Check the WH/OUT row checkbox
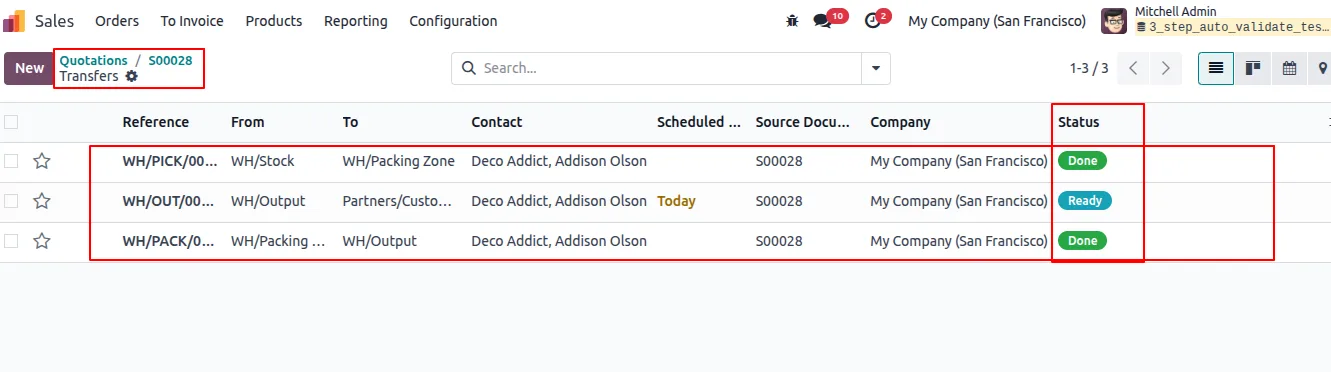 (x=11, y=201)
